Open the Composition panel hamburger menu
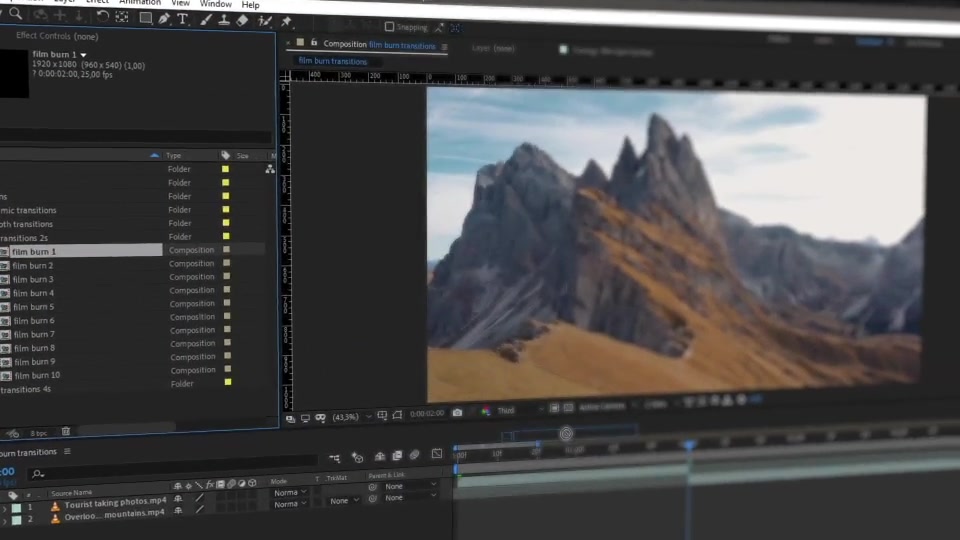 (x=444, y=47)
